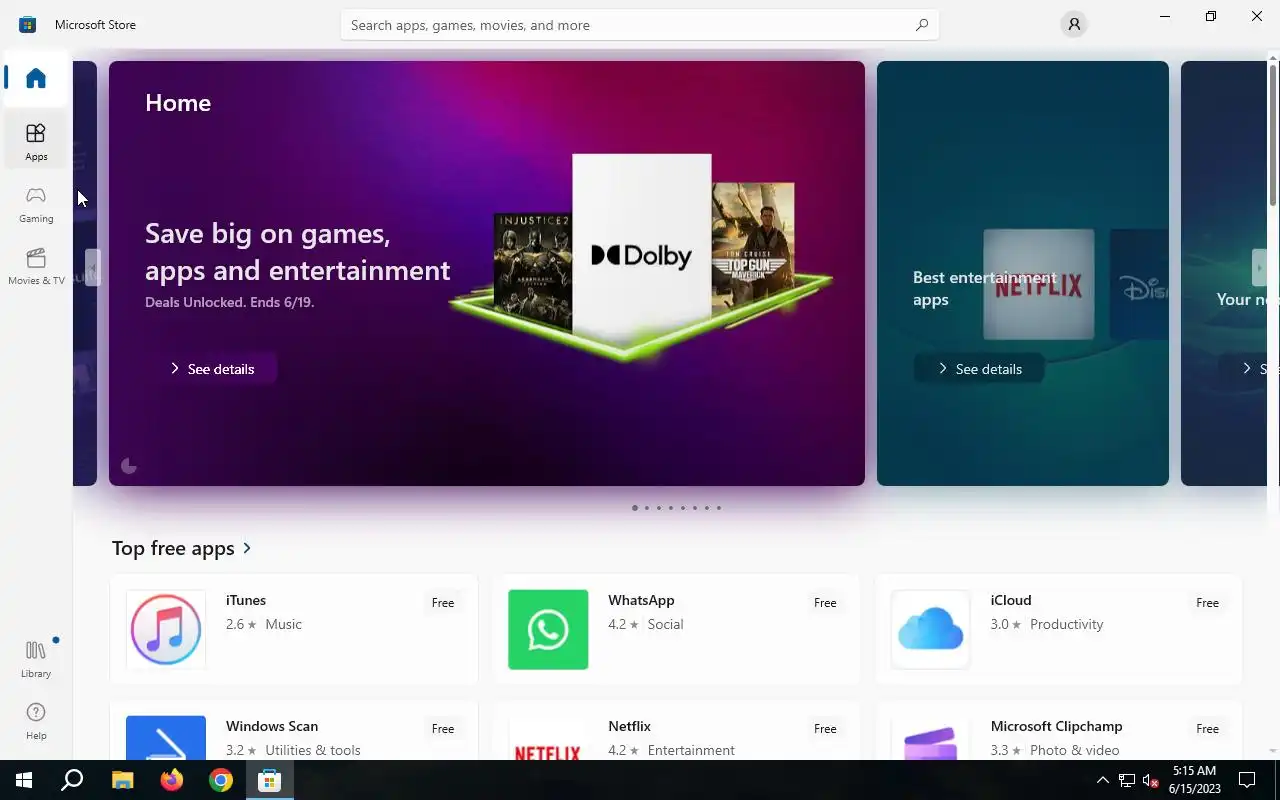Open the Netflix app icon

point(548,738)
